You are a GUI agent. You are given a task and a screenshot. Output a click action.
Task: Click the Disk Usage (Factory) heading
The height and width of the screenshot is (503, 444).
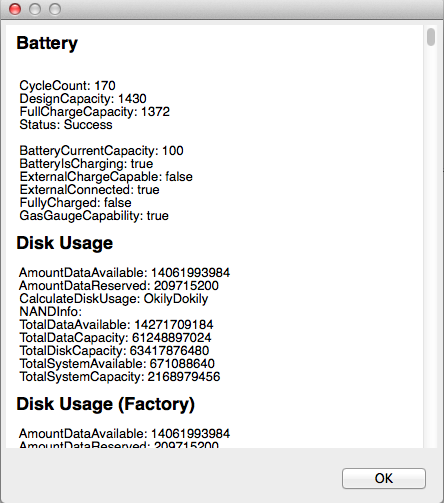[105, 404]
